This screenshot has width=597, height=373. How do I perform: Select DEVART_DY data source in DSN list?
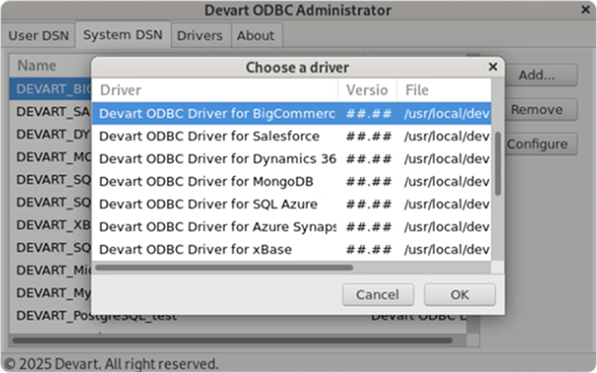pos(50,134)
